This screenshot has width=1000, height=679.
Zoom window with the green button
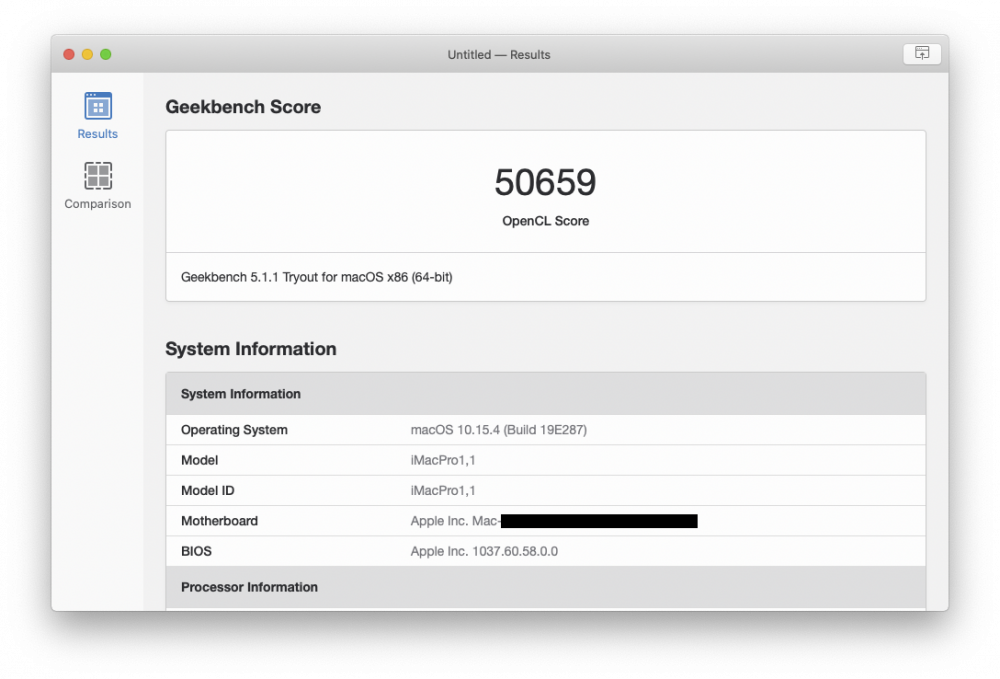pos(106,54)
